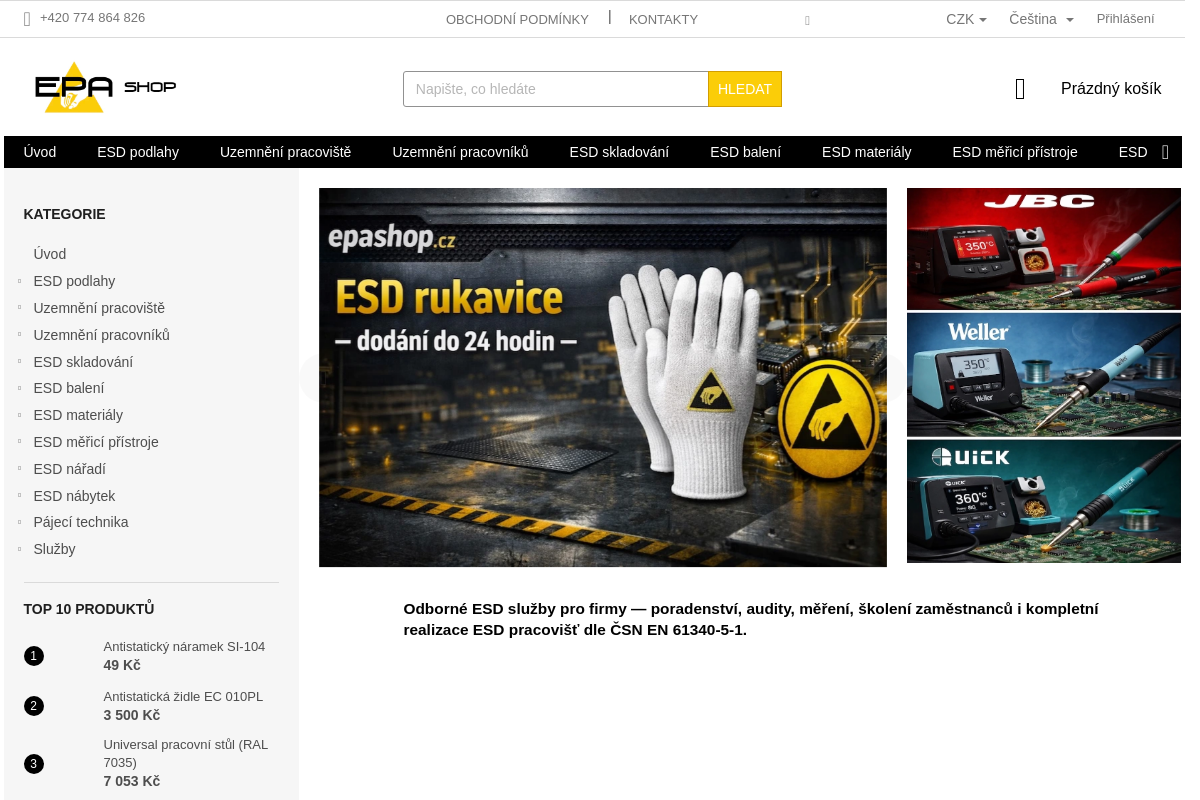Open OBCHODNÍ PODMÍNKY link
Screen dimensions: 1200x800
click(517, 19)
